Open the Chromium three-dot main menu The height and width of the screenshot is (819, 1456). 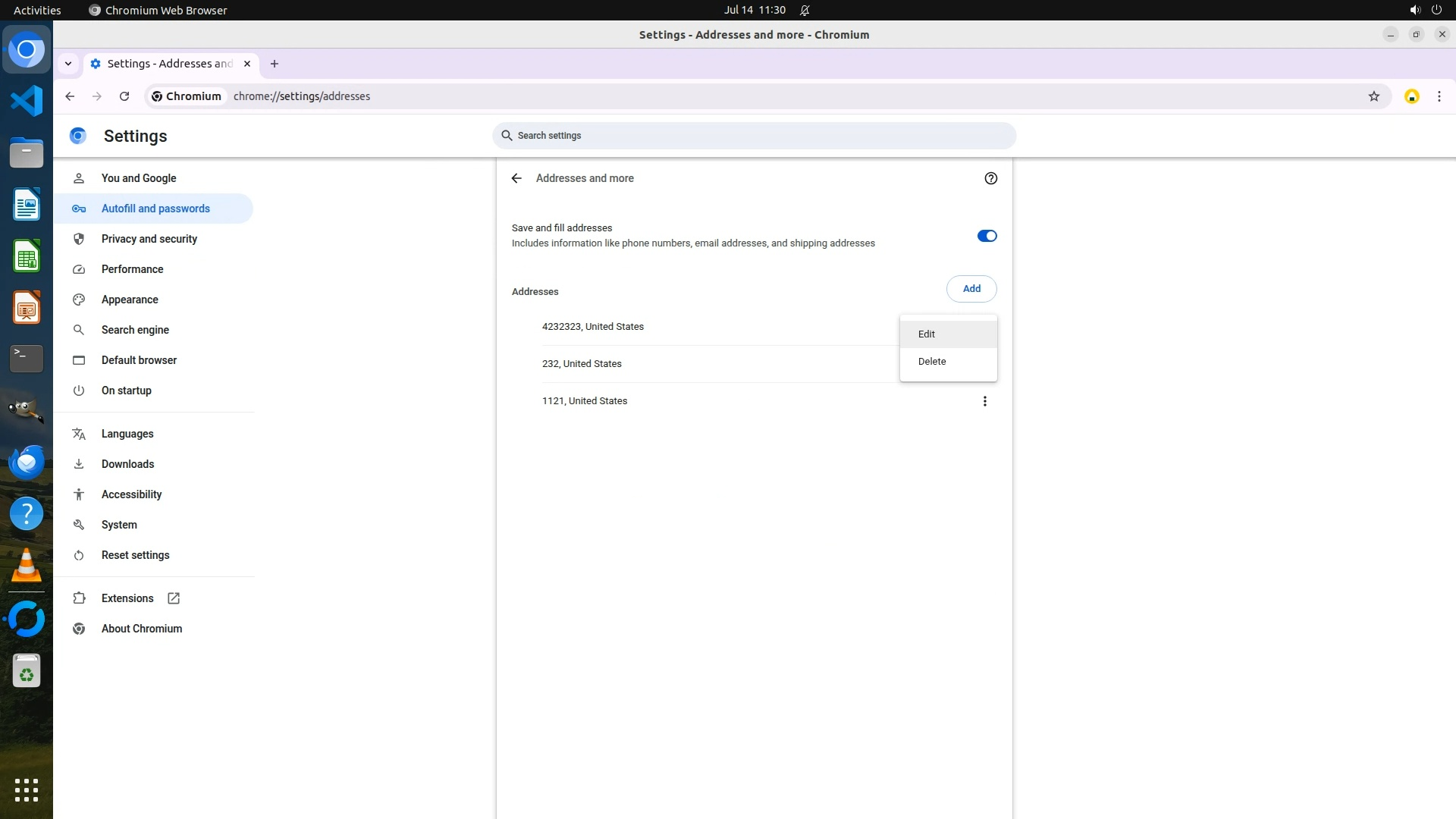[1439, 96]
